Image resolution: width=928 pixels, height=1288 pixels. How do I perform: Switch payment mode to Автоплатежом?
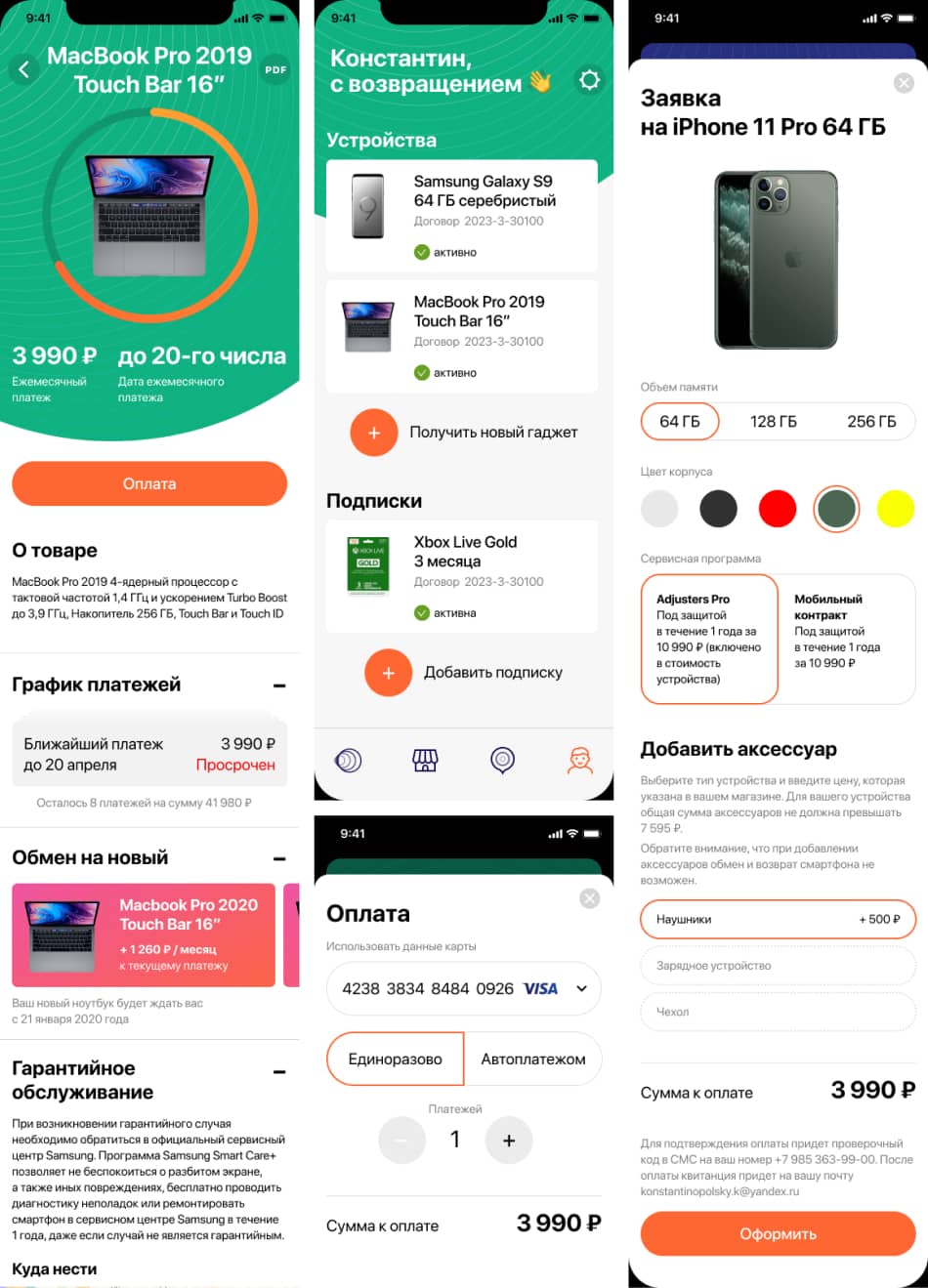point(533,1059)
